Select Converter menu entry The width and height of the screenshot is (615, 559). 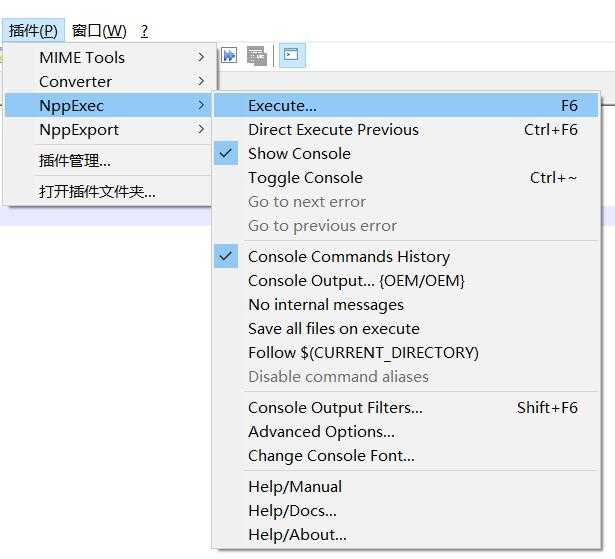click(x=109, y=81)
